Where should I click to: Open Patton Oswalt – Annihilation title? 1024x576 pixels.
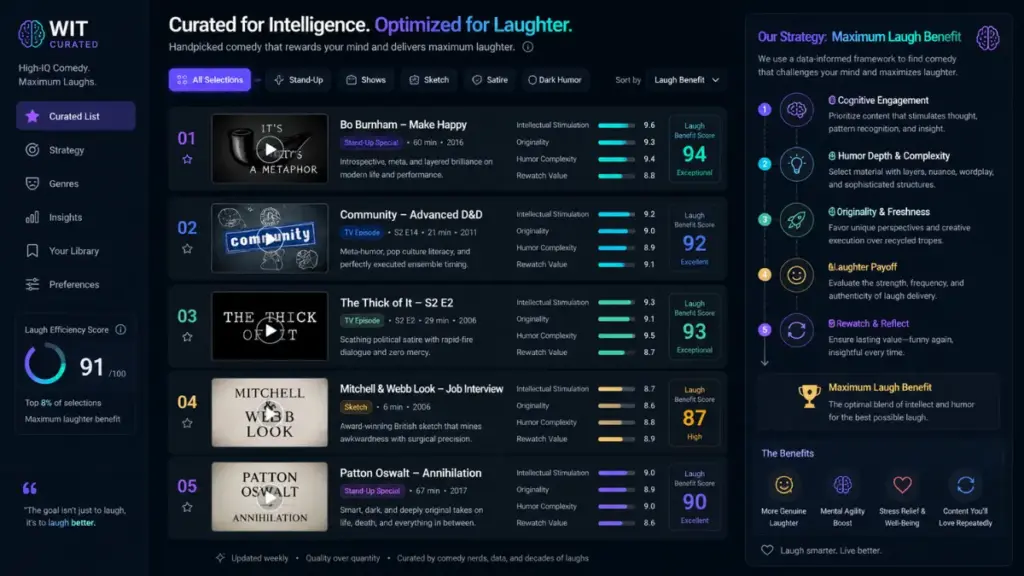410,473
